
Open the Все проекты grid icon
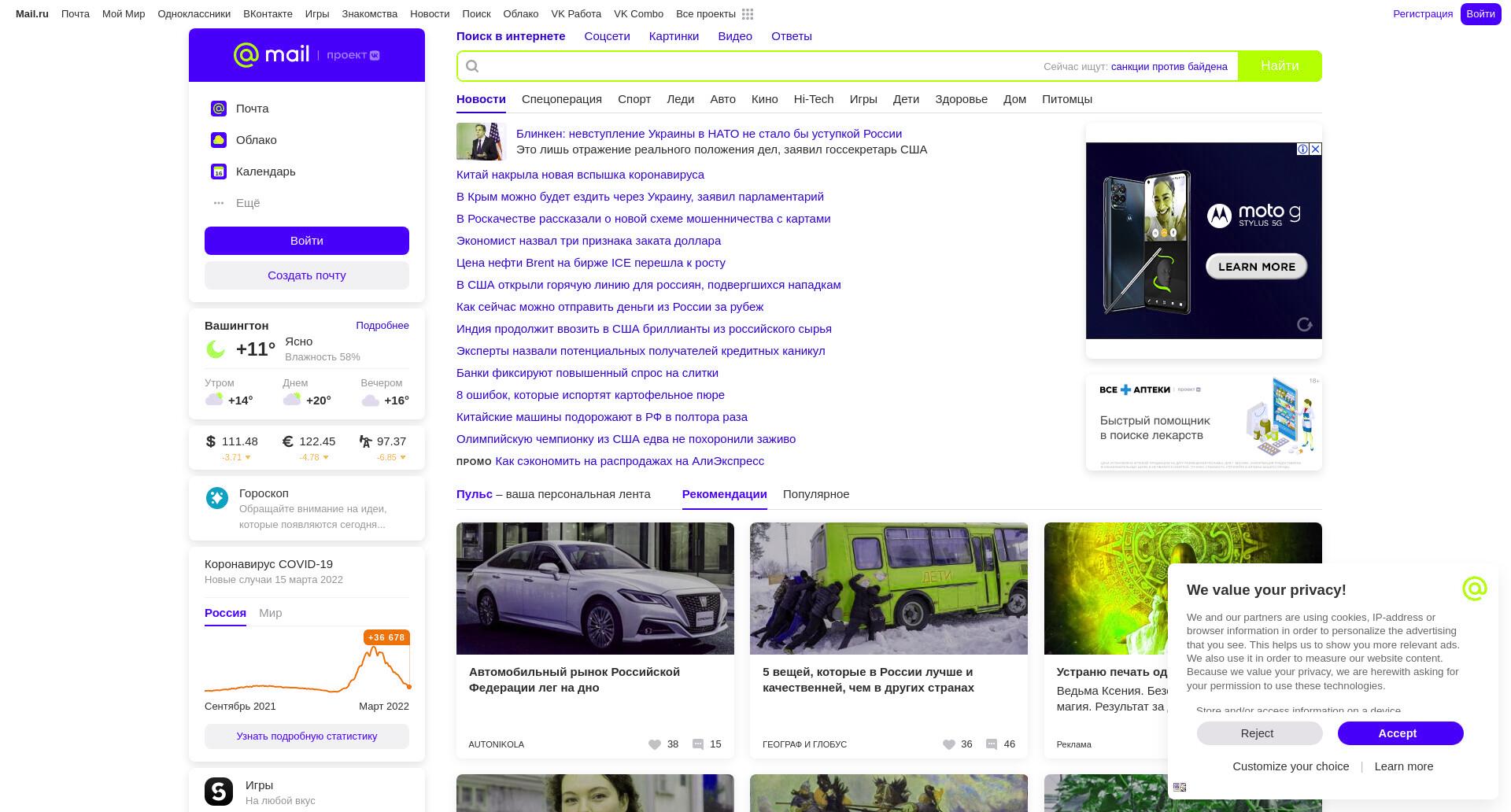(x=748, y=14)
